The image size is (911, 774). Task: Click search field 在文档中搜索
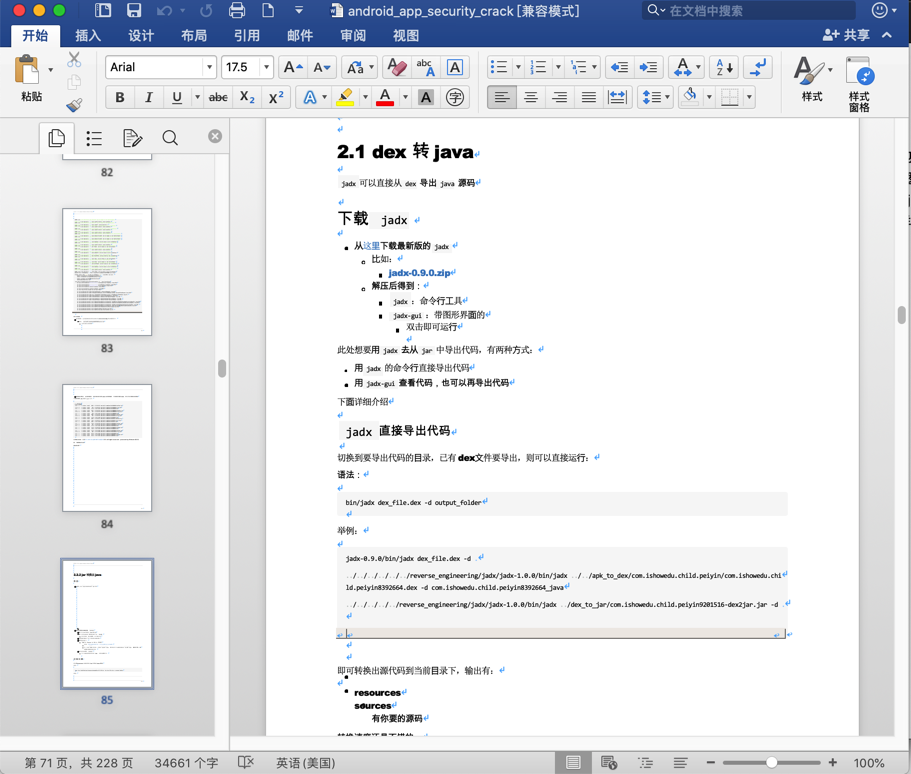click(748, 10)
